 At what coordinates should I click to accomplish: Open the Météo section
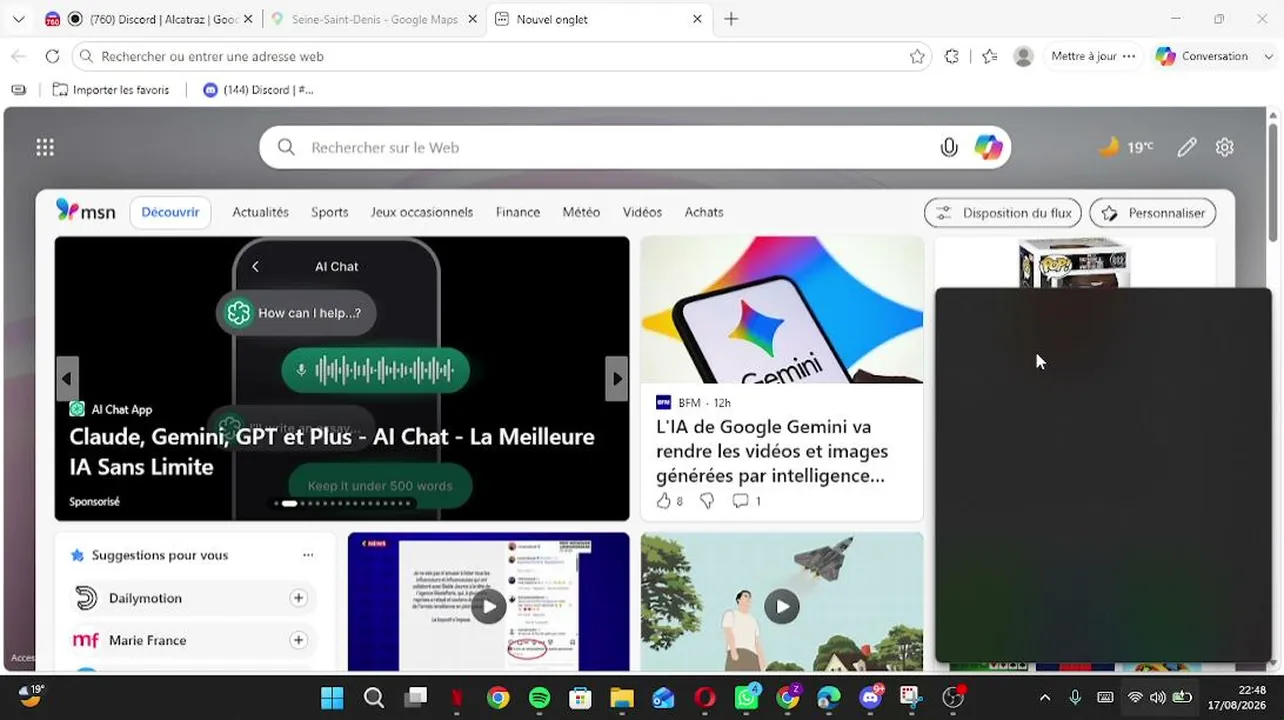click(x=581, y=212)
